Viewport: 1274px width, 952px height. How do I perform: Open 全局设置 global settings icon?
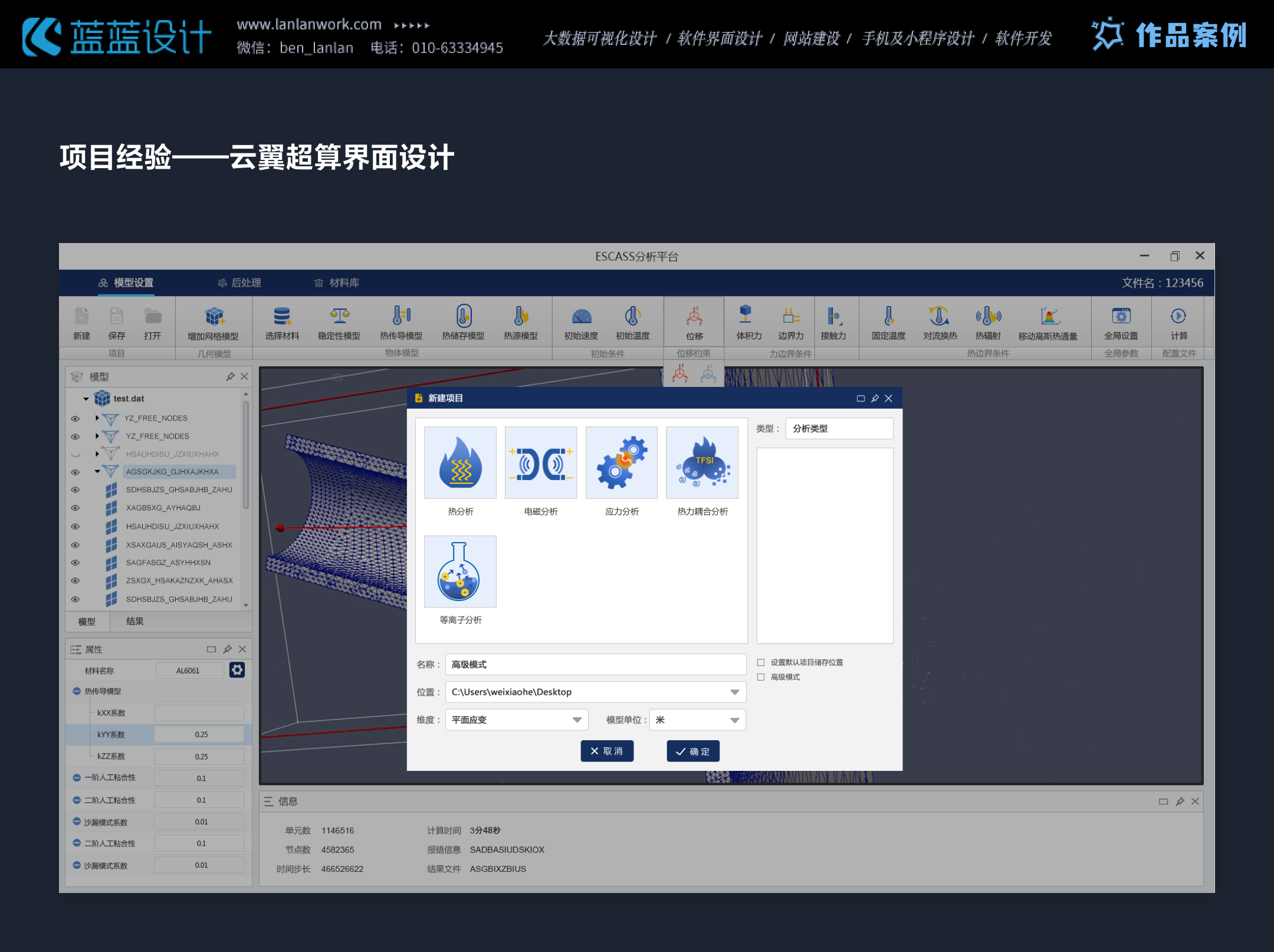[x=1121, y=317]
